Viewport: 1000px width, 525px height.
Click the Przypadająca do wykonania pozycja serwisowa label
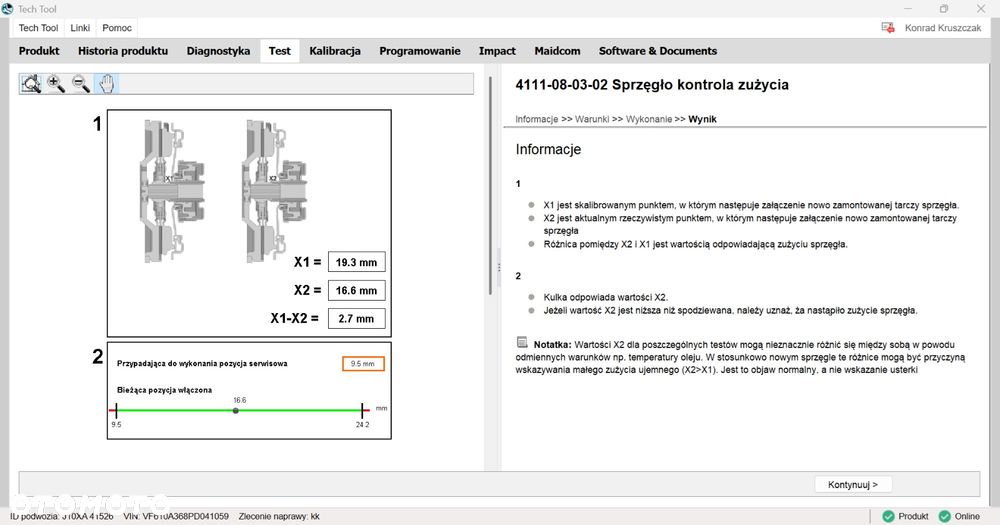pos(202,364)
